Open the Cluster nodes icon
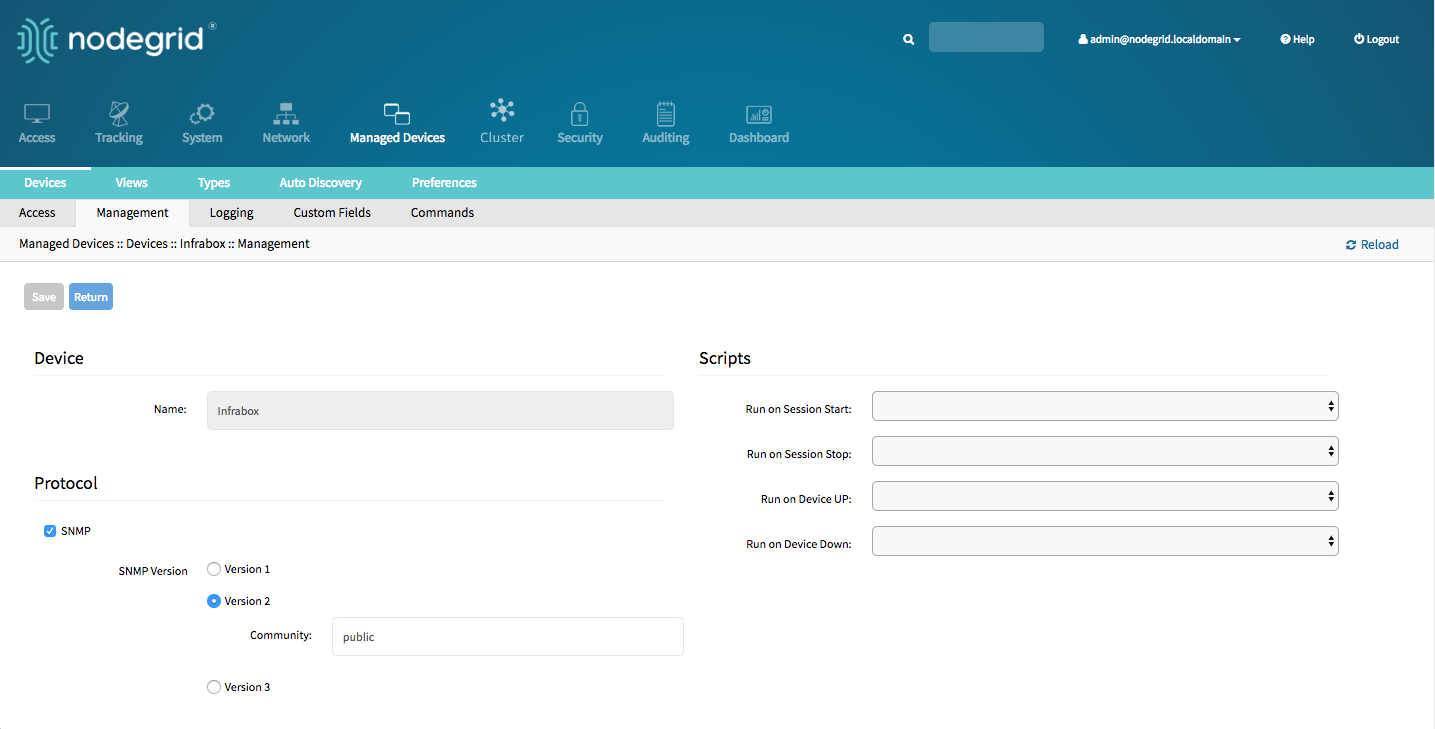This screenshot has width=1435, height=729. click(x=502, y=112)
